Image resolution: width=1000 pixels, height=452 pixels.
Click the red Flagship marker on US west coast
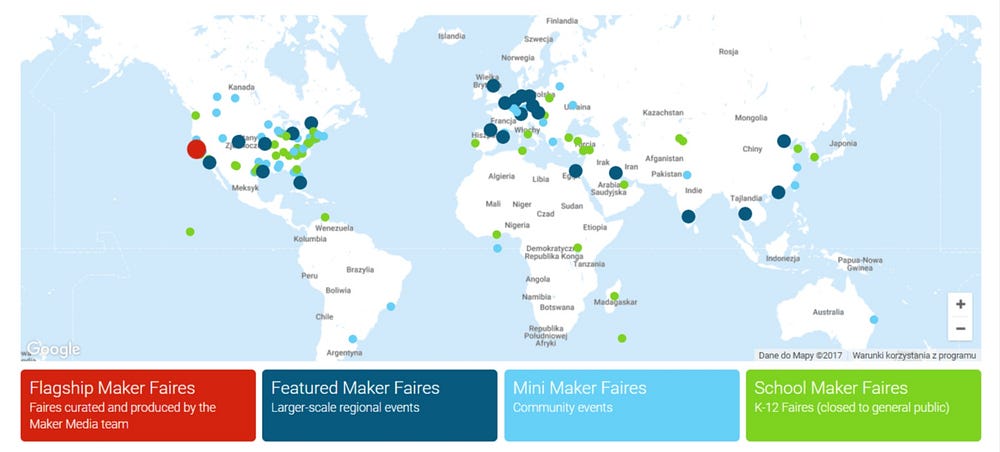pos(196,149)
